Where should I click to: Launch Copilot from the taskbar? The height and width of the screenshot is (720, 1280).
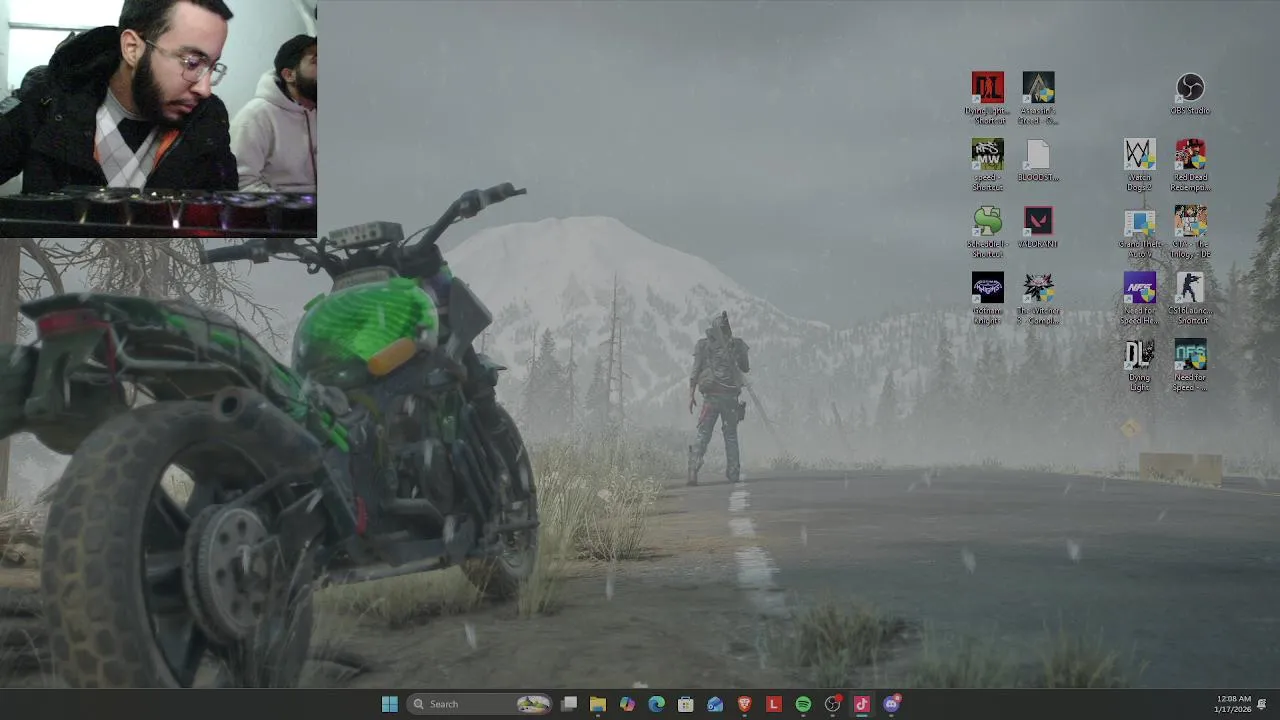tap(627, 704)
